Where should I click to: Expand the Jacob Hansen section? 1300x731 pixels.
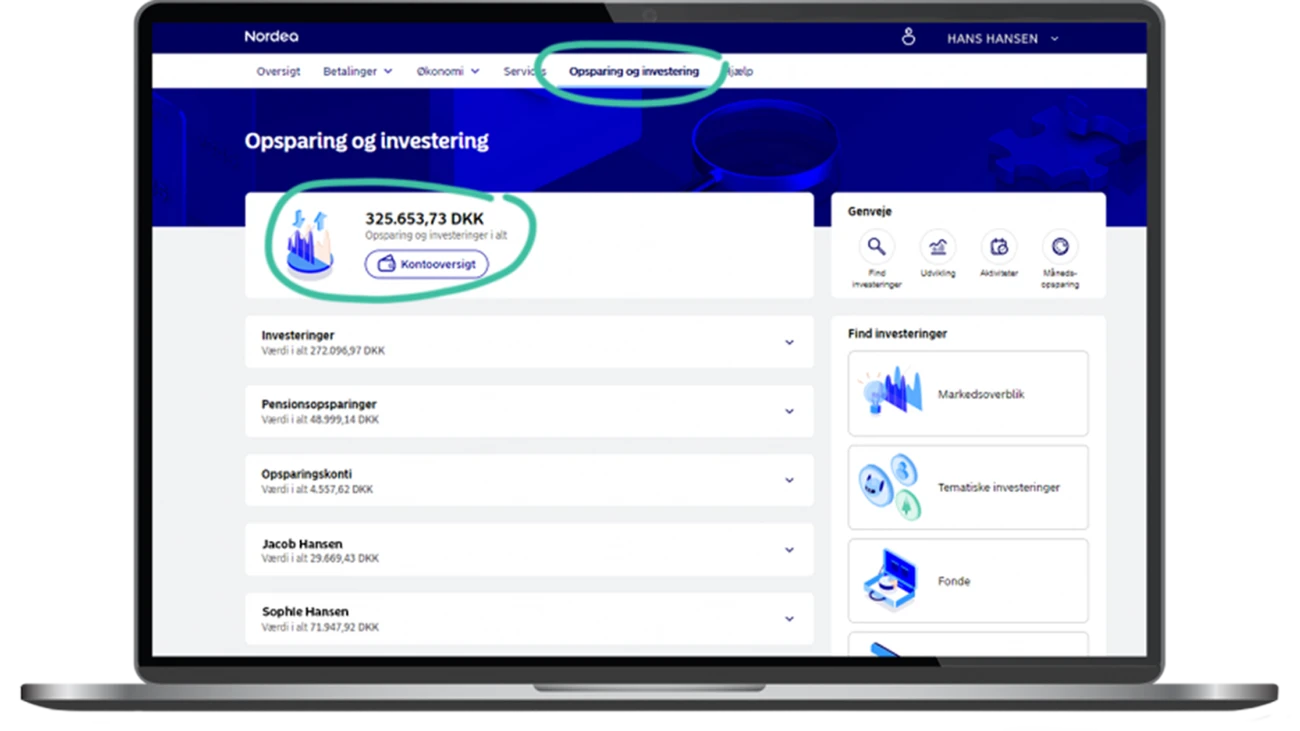[x=789, y=550]
